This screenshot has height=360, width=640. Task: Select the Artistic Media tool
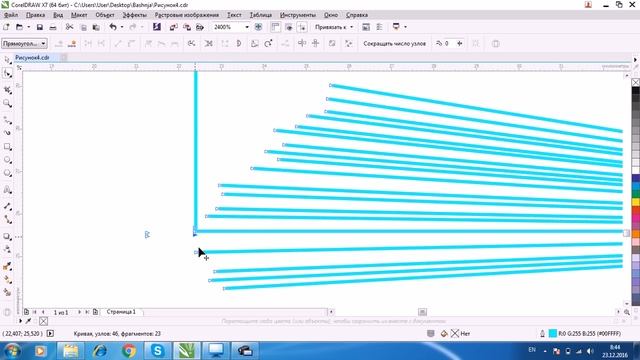tap(7, 133)
